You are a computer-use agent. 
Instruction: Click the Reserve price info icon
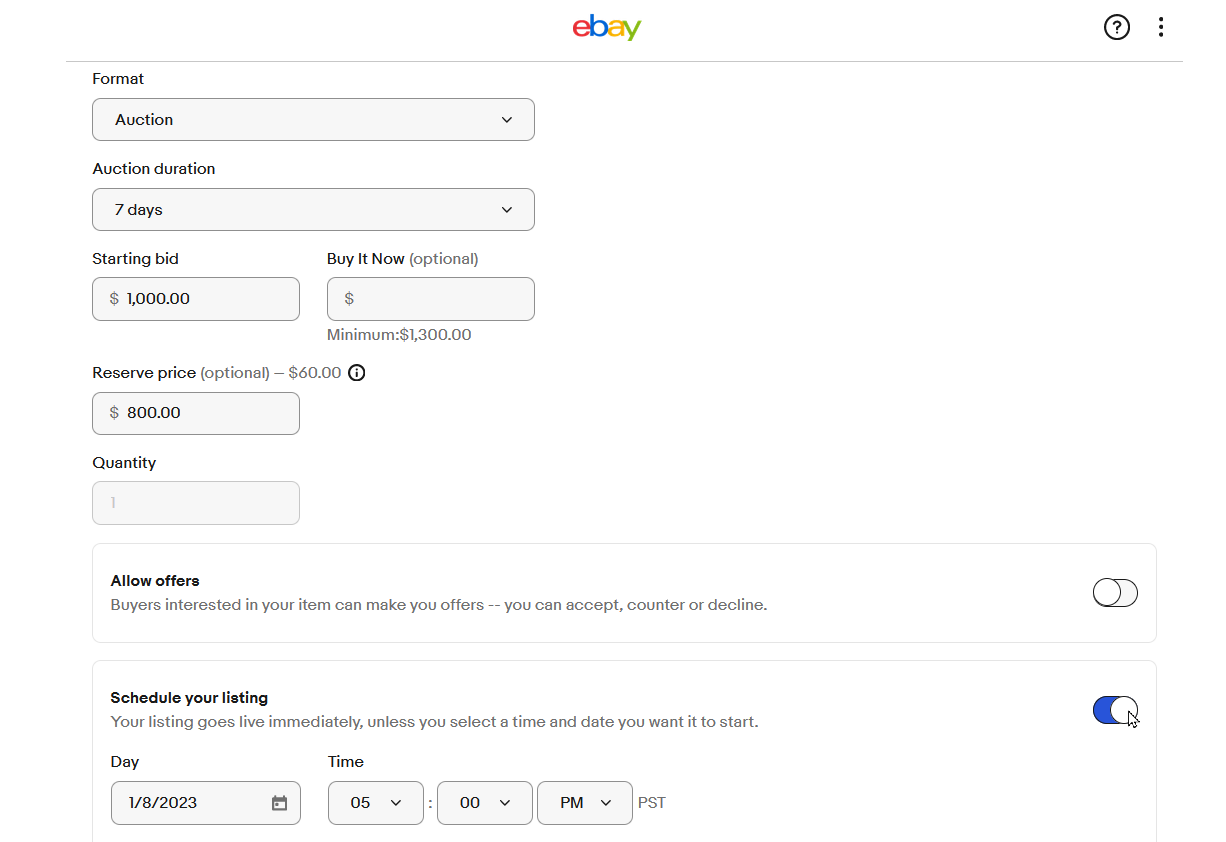pos(357,373)
